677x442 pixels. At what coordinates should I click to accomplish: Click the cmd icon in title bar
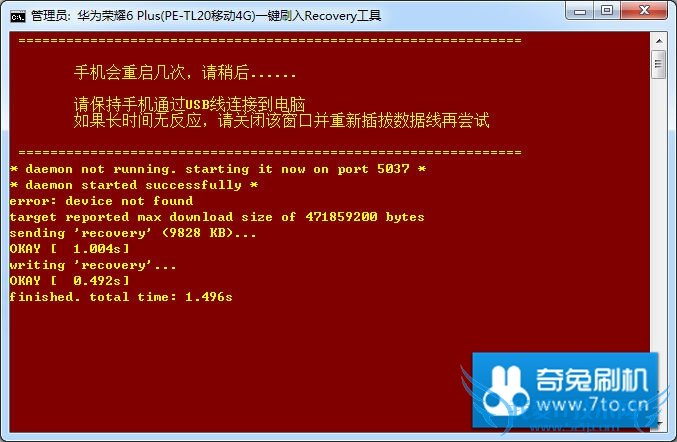(x=17, y=16)
